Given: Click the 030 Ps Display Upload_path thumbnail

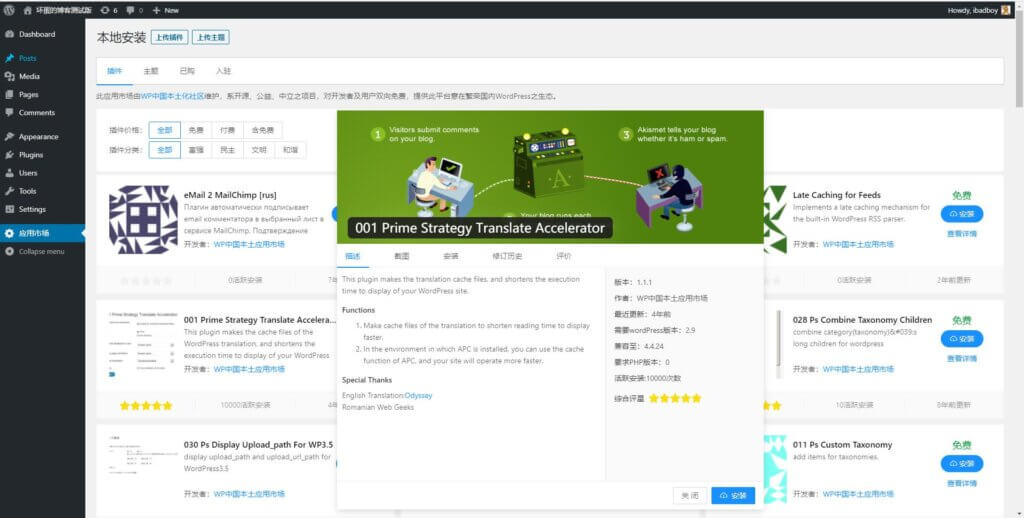Looking at the screenshot, I should [143, 468].
